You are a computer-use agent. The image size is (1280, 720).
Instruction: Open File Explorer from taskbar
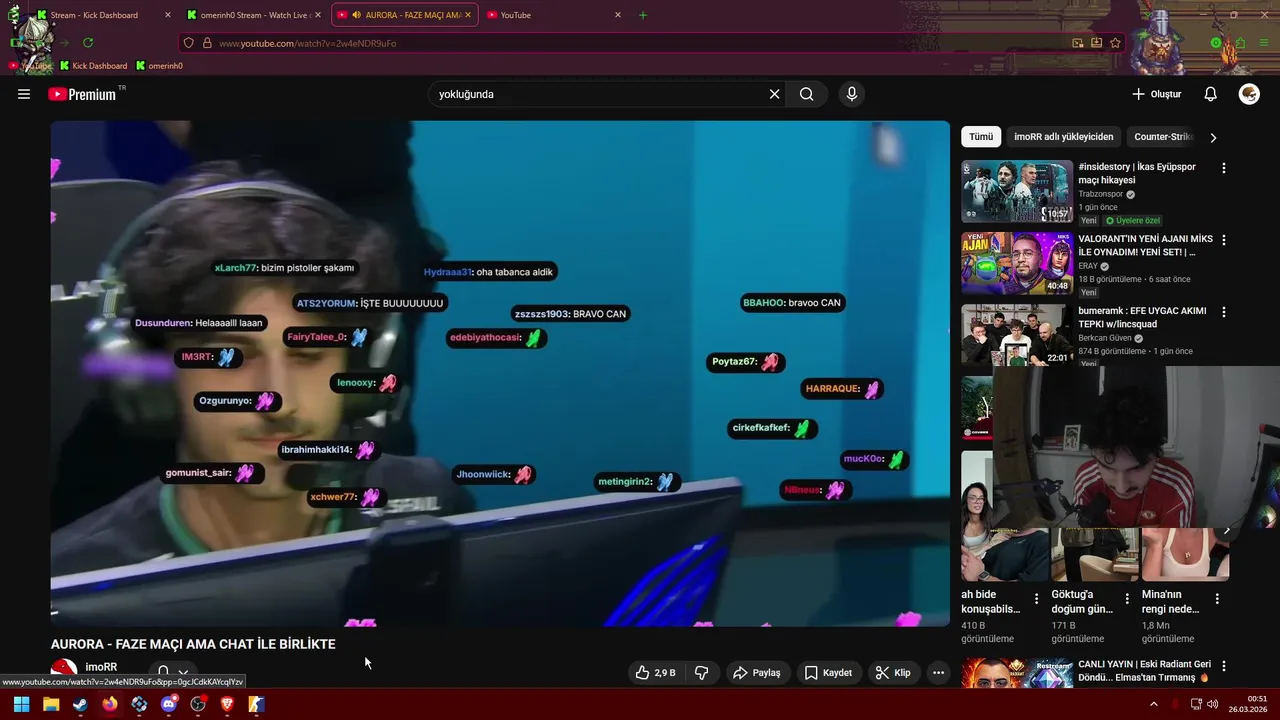click(x=51, y=704)
